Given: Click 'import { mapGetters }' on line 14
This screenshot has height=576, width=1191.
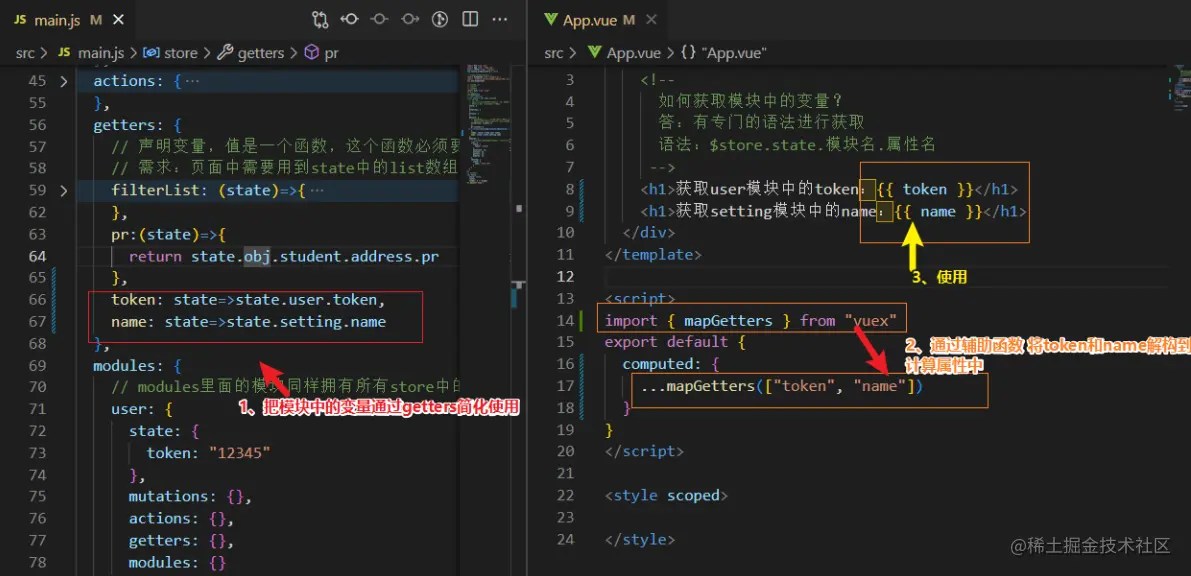Looking at the screenshot, I should (x=699, y=321).
